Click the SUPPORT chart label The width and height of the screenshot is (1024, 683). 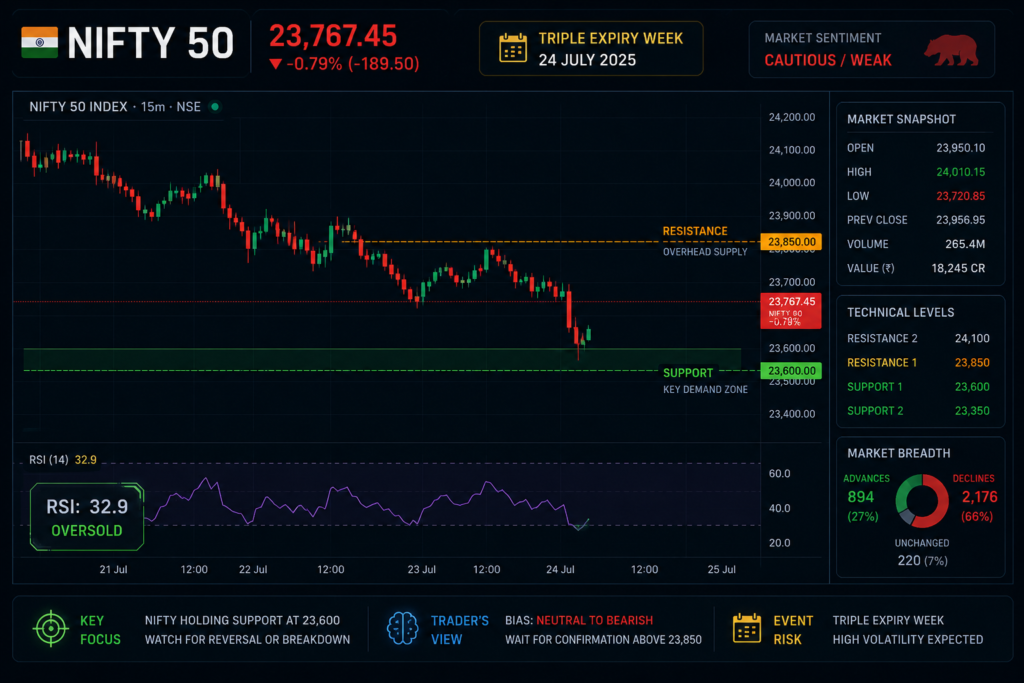tap(688, 373)
